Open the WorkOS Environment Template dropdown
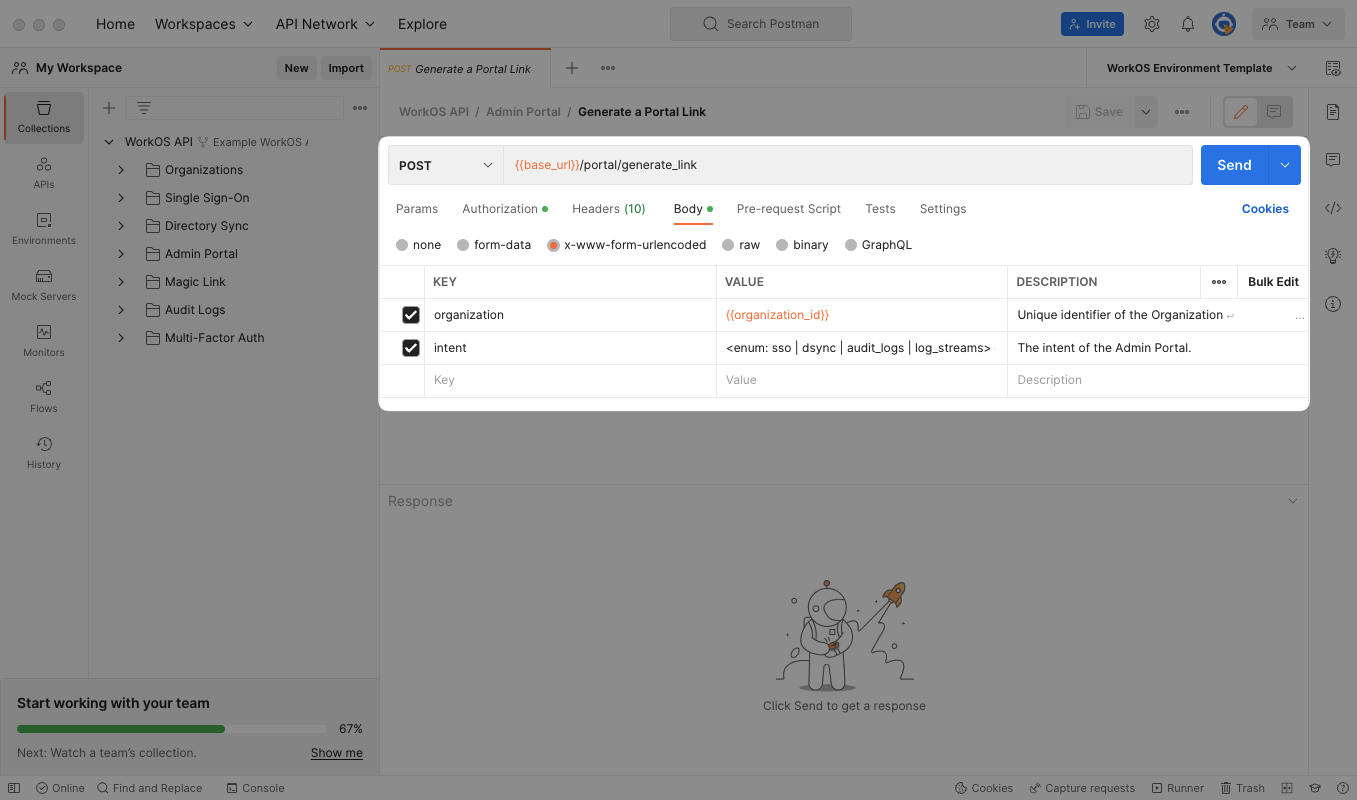The width and height of the screenshot is (1357, 800). pos(1200,68)
